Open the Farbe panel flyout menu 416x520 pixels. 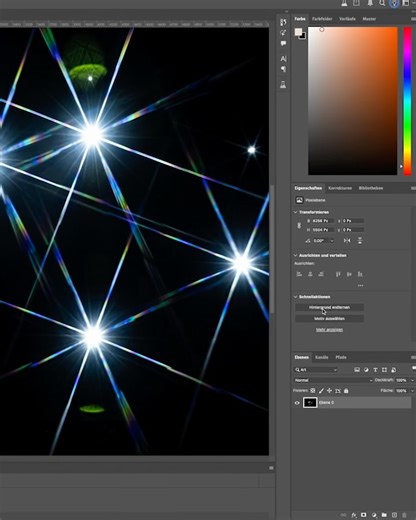(x=413, y=19)
